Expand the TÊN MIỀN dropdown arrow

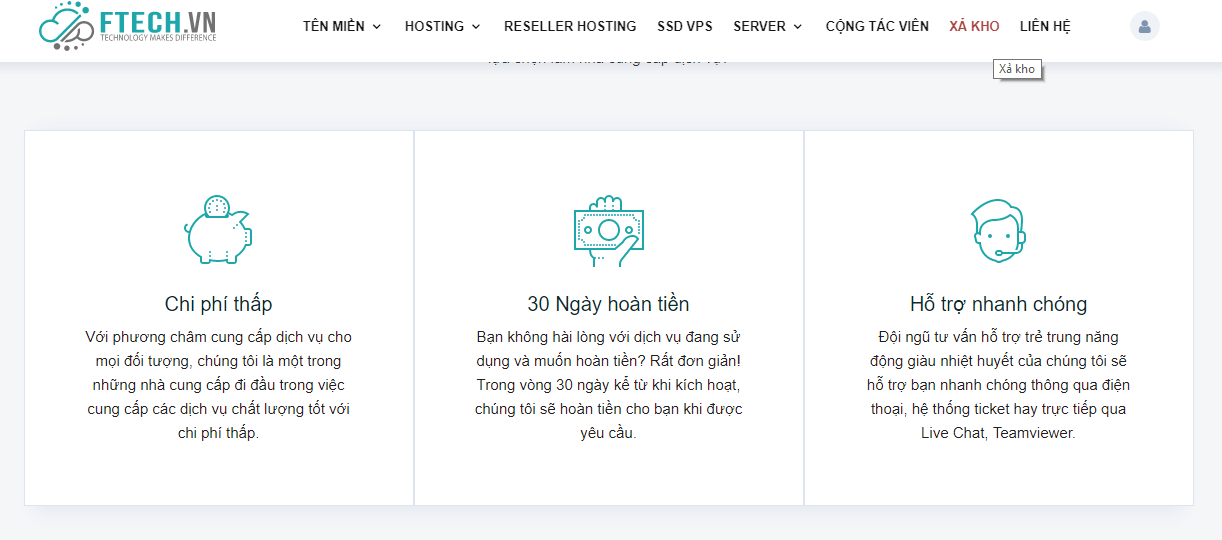377,27
